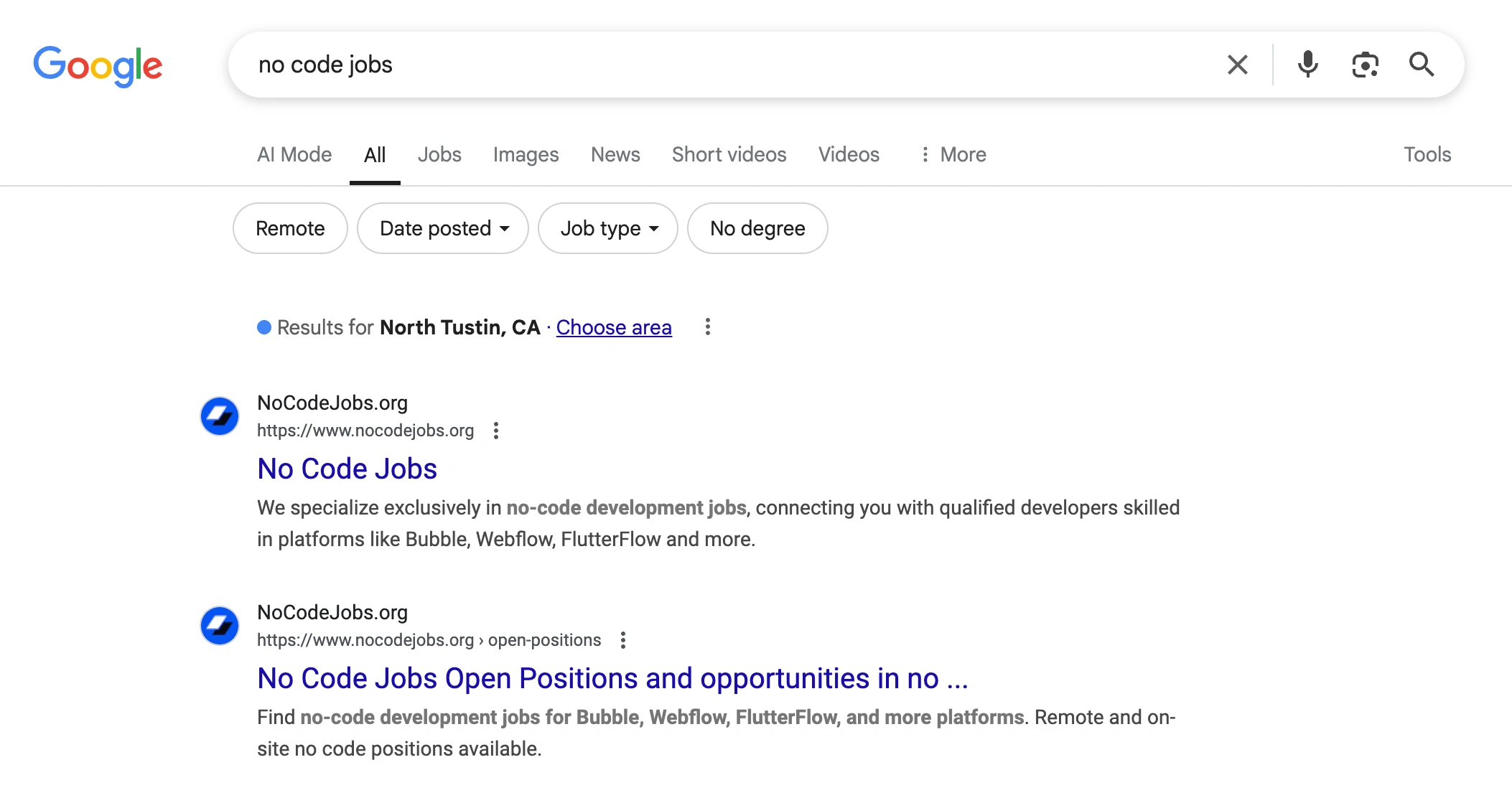Open location options three-dot menu
This screenshot has height=798, width=1512.
coord(708,327)
